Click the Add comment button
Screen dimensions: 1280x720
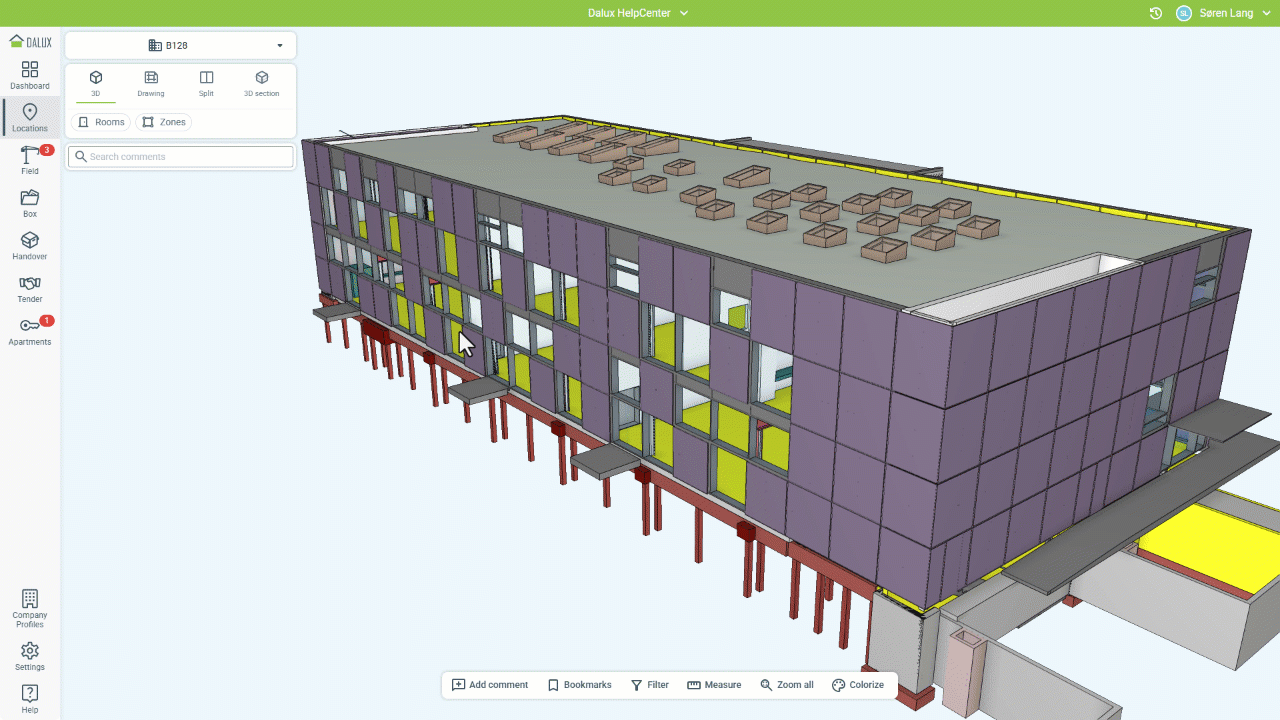490,685
